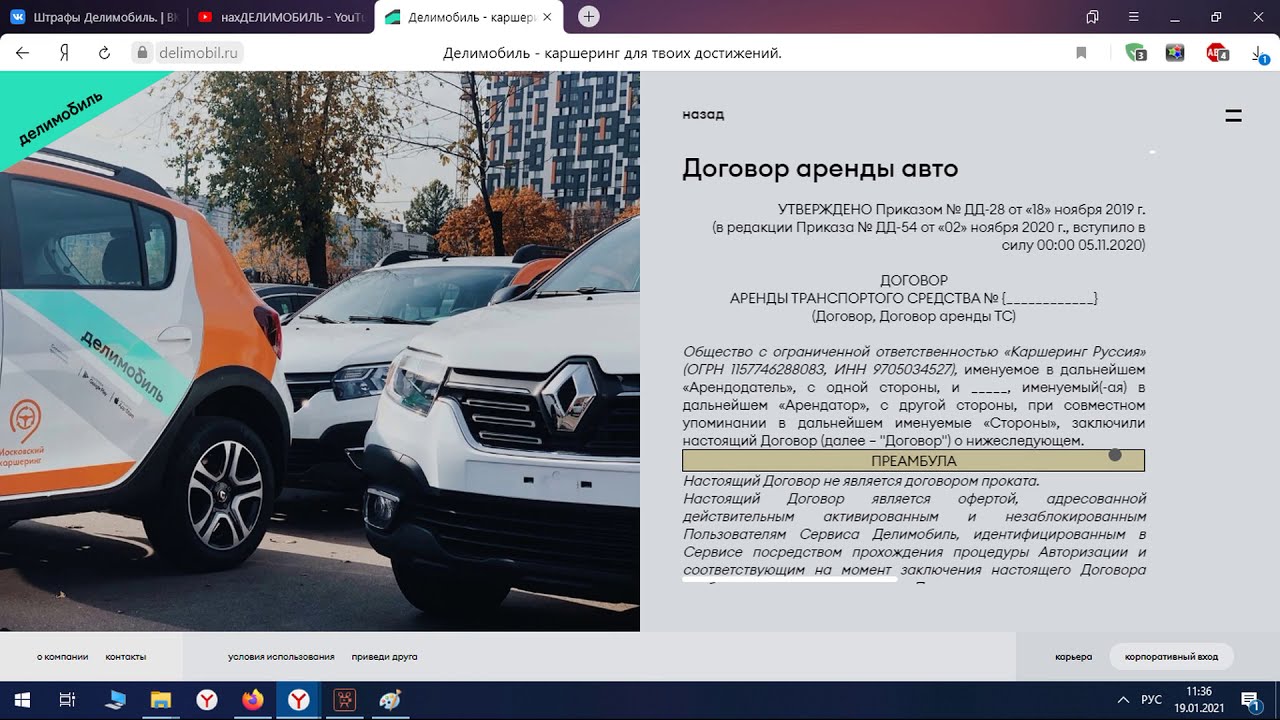The height and width of the screenshot is (720, 1280).
Task: Open Firefox from the taskbar
Action: 253,701
